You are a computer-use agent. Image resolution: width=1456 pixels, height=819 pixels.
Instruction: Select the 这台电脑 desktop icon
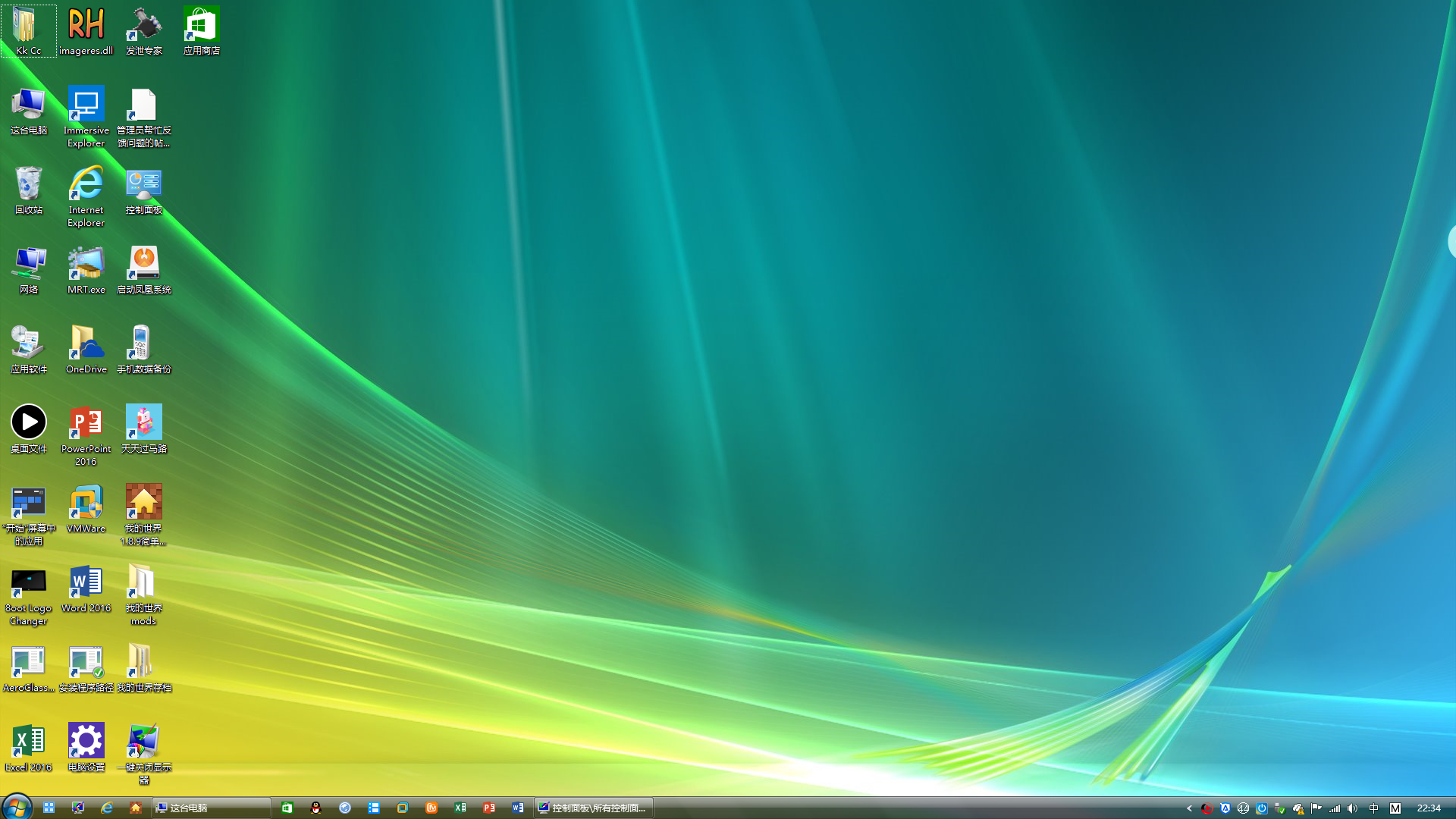(28, 111)
